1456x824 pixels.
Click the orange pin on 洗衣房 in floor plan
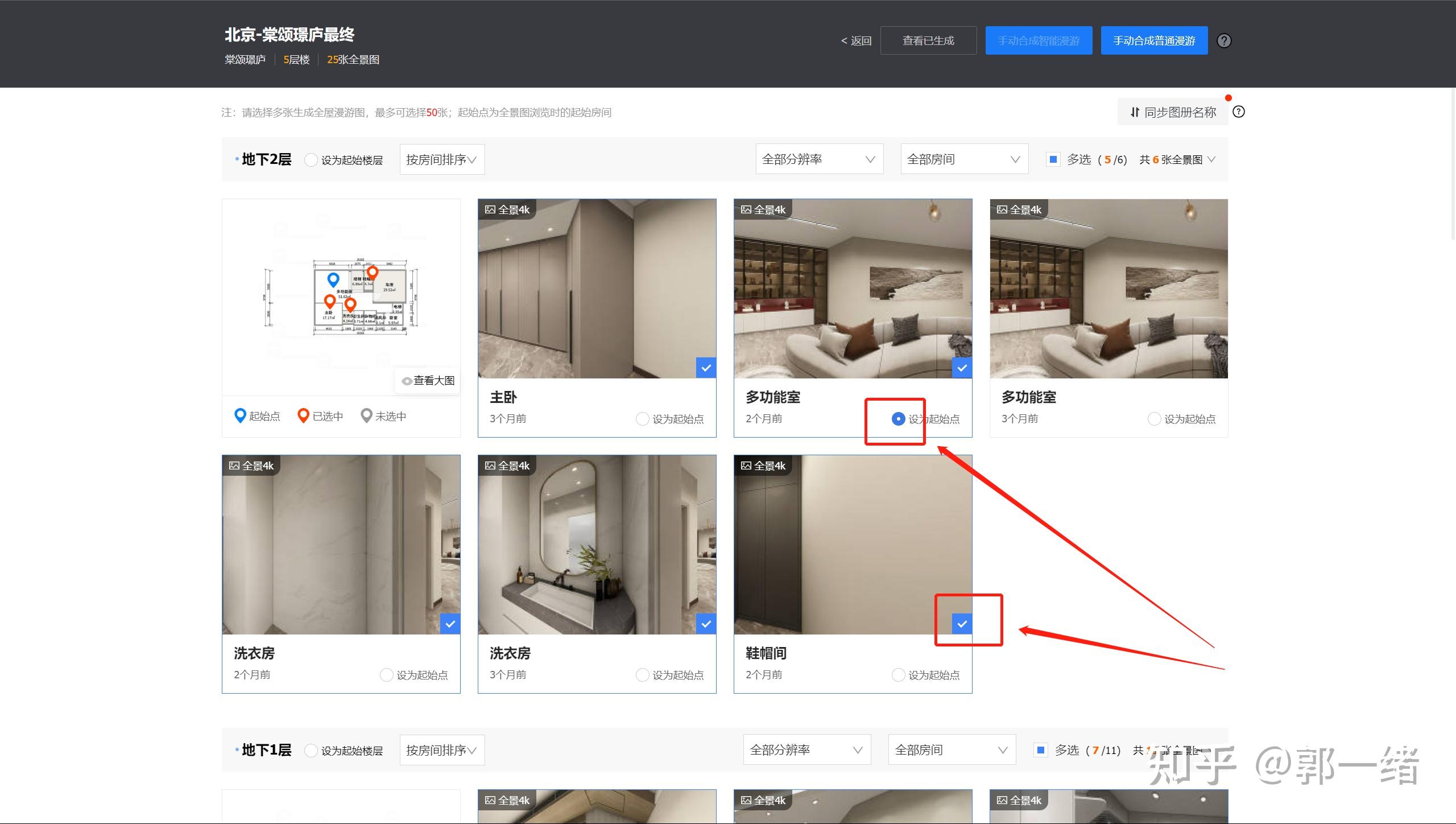coord(350,304)
